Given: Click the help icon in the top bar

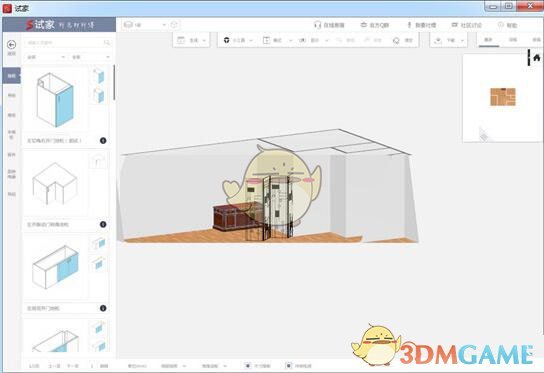Looking at the screenshot, I should point(501,25).
